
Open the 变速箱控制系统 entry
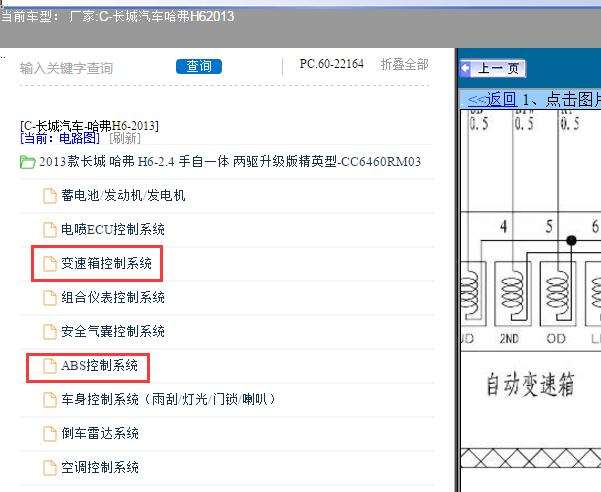pos(107,263)
